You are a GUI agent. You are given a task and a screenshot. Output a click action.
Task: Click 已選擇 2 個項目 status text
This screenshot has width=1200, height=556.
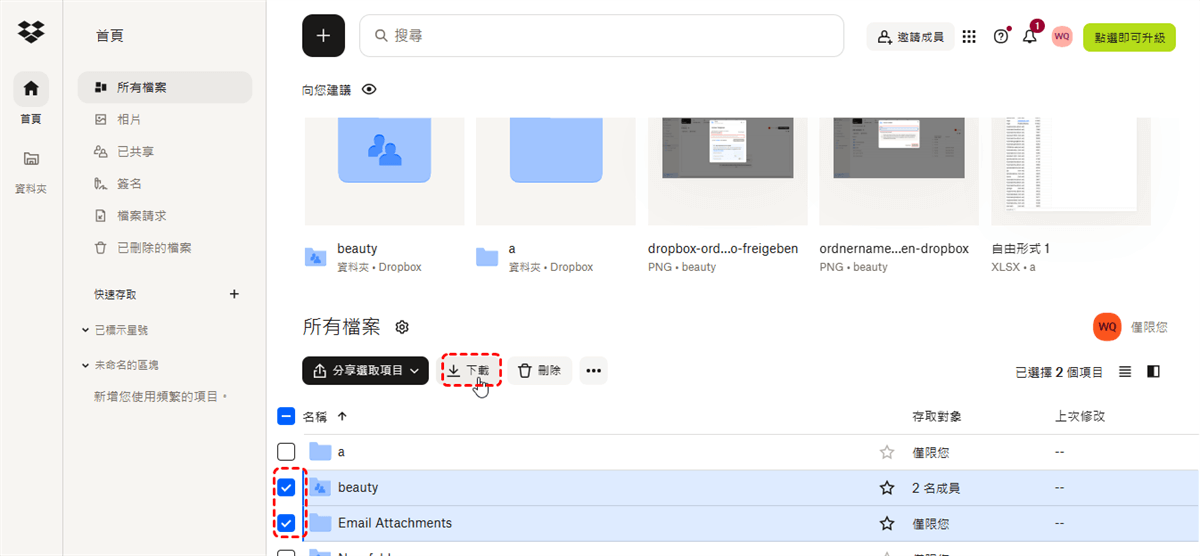(x=1059, y=372)
